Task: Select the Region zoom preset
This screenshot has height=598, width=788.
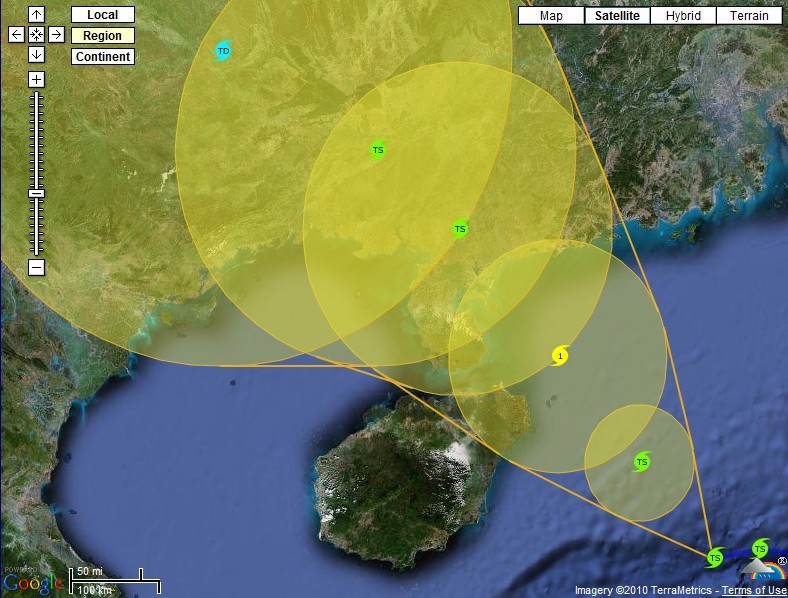Action: click(102, 36)
